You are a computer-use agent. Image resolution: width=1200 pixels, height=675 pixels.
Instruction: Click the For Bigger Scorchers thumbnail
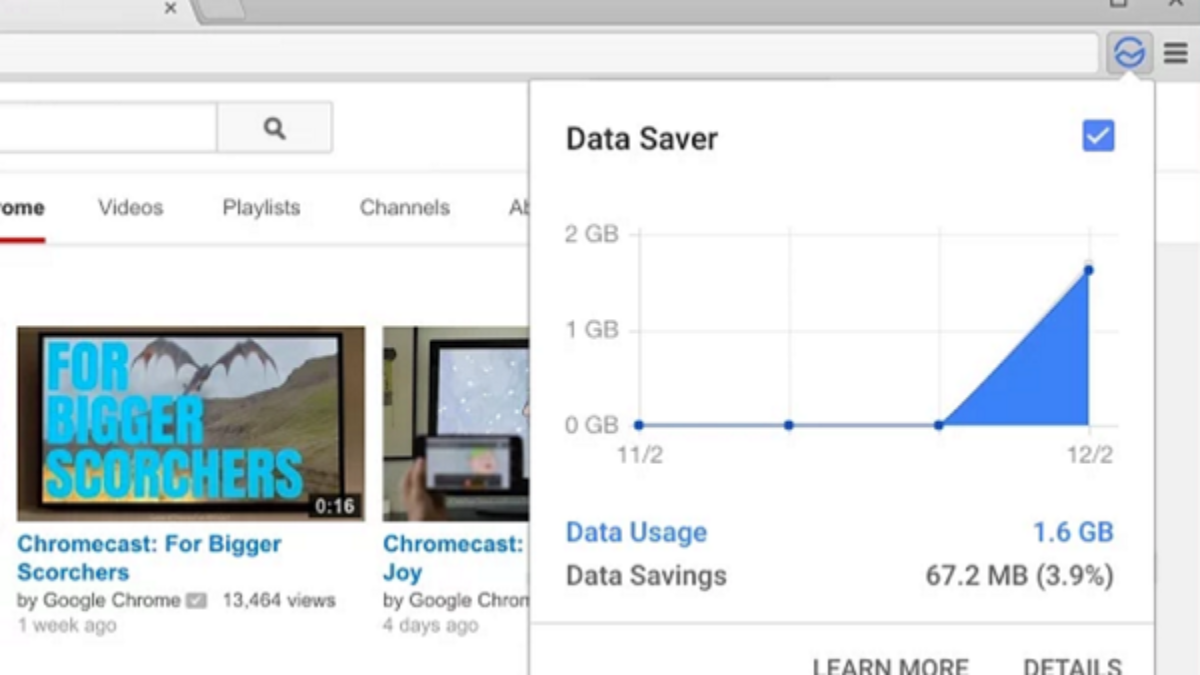tap(191, 423)
